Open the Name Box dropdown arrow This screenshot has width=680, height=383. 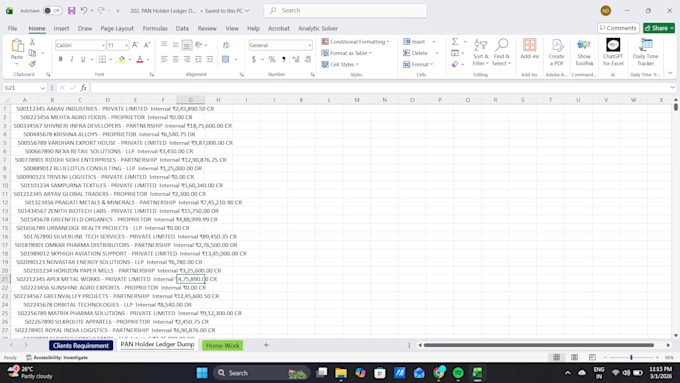[42, 88]
